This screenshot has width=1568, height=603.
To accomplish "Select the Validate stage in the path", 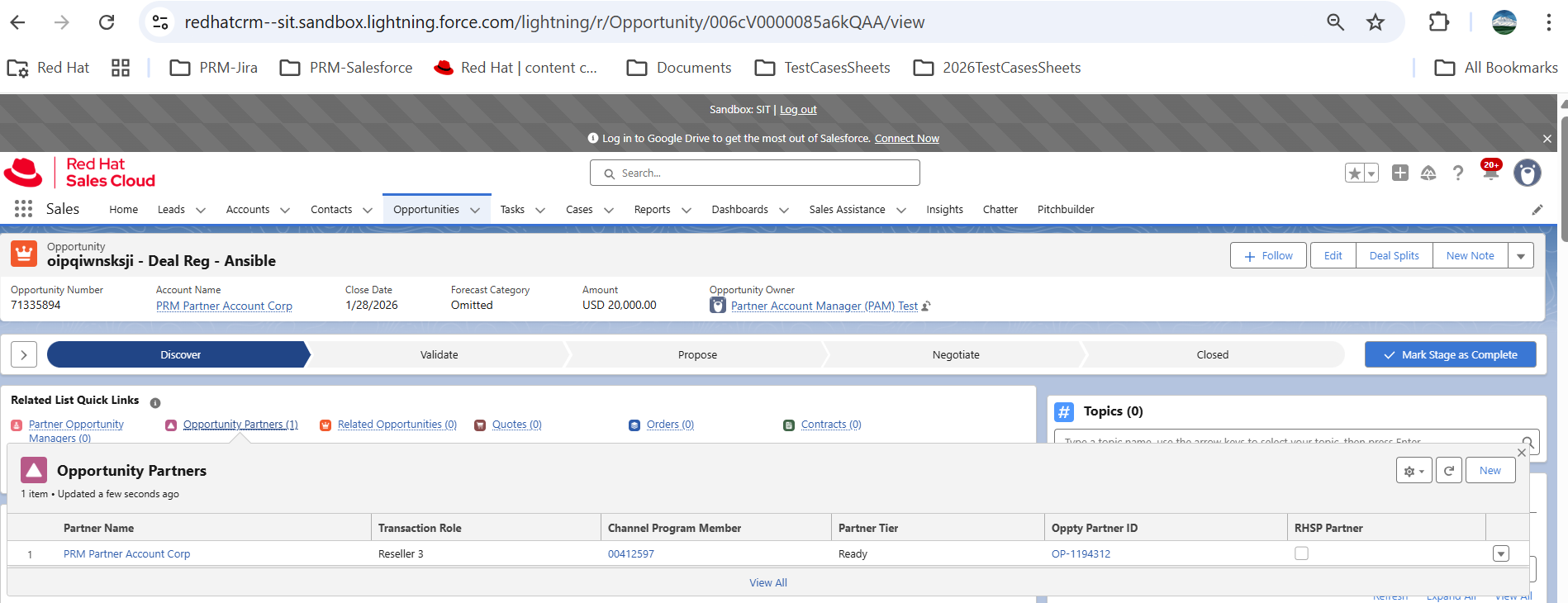I will click(439, 354).
